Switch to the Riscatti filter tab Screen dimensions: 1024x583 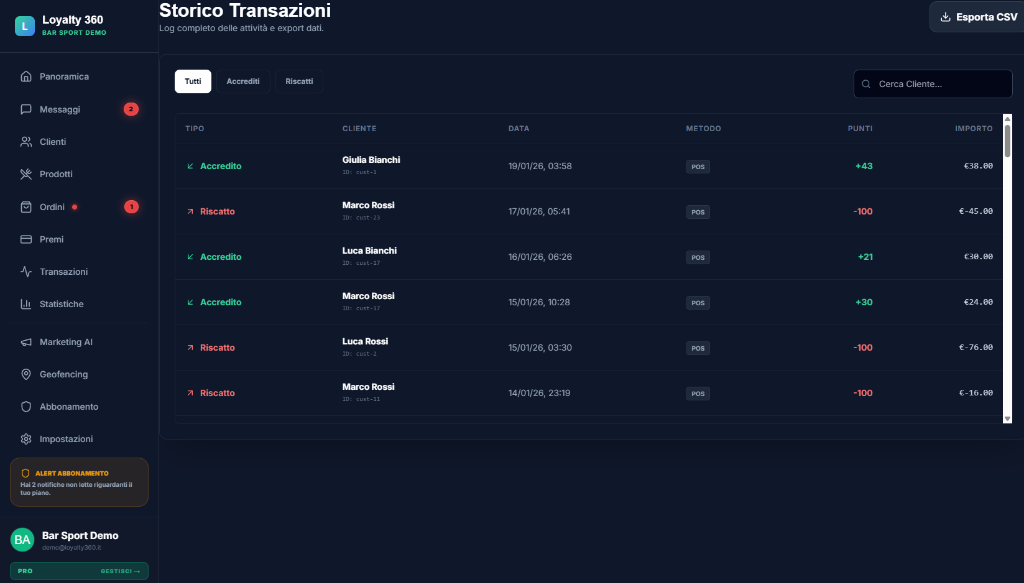click(x=299, y=81)
